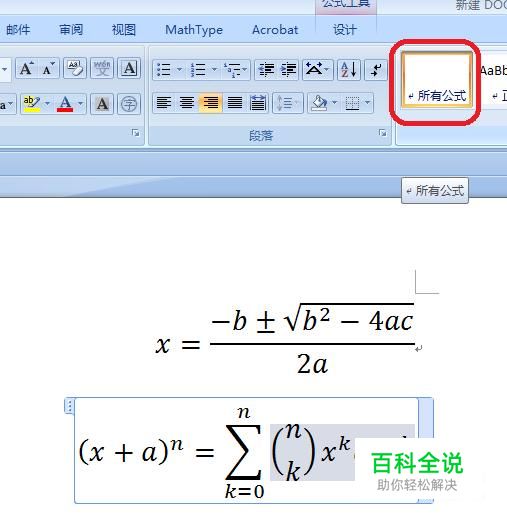Apply red font color button

click(x=65, y=104)
